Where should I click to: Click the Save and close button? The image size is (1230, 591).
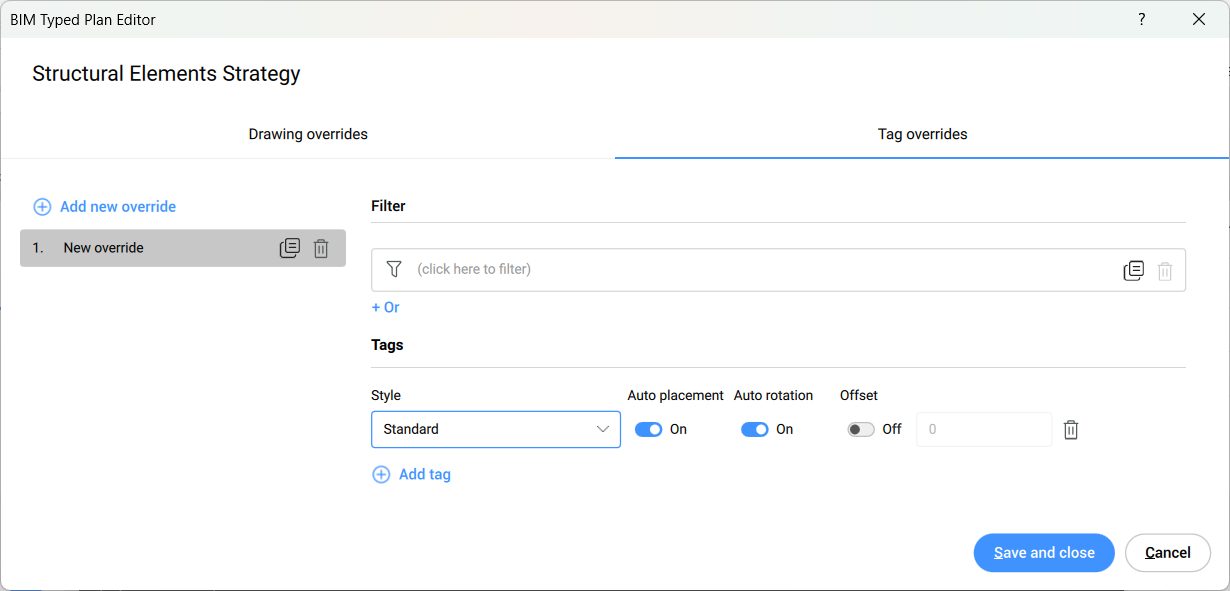click(x=1044, y=553)
